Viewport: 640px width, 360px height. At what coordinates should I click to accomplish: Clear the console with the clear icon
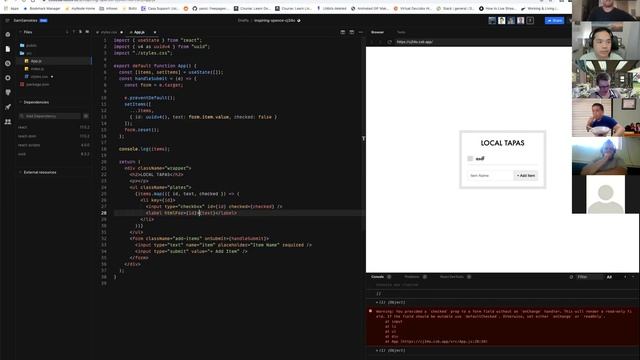coord(571,277)
